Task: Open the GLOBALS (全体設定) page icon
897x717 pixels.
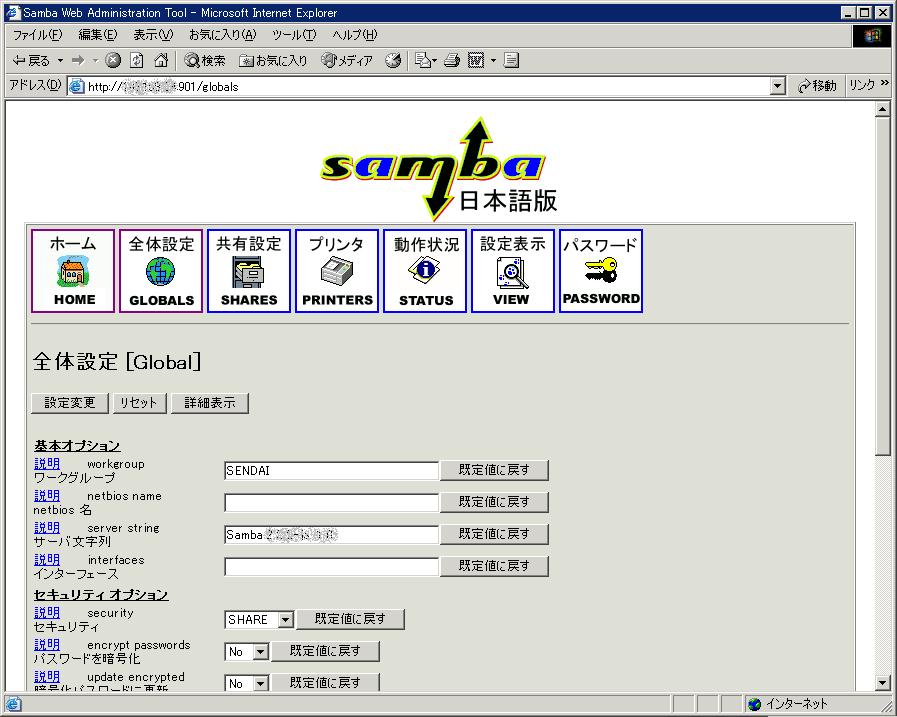Action: tap(161, 271)
